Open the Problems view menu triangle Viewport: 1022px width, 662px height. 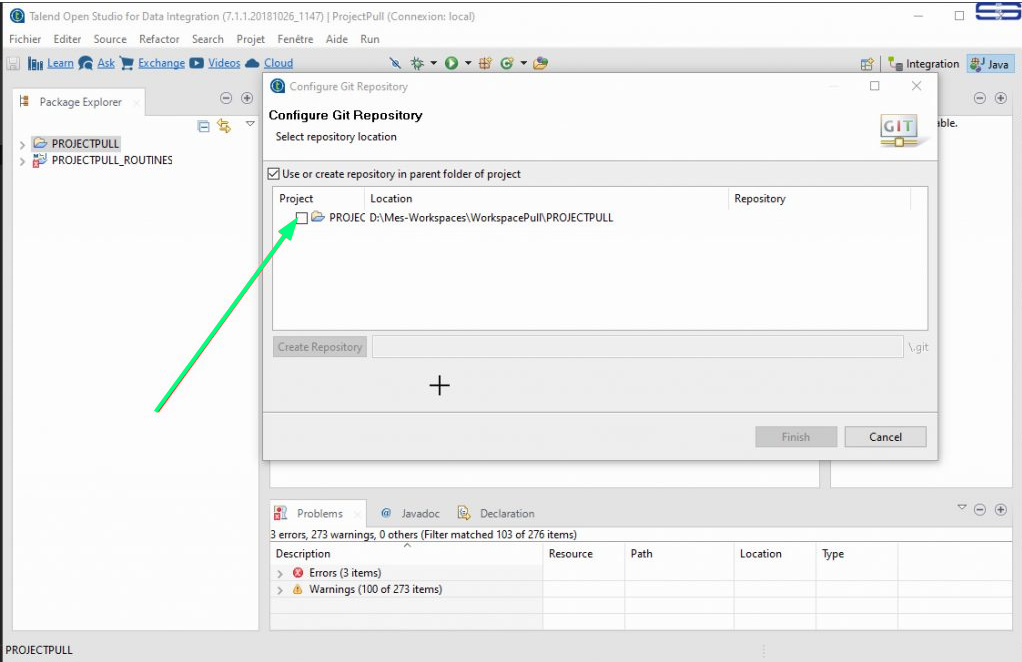961,507
